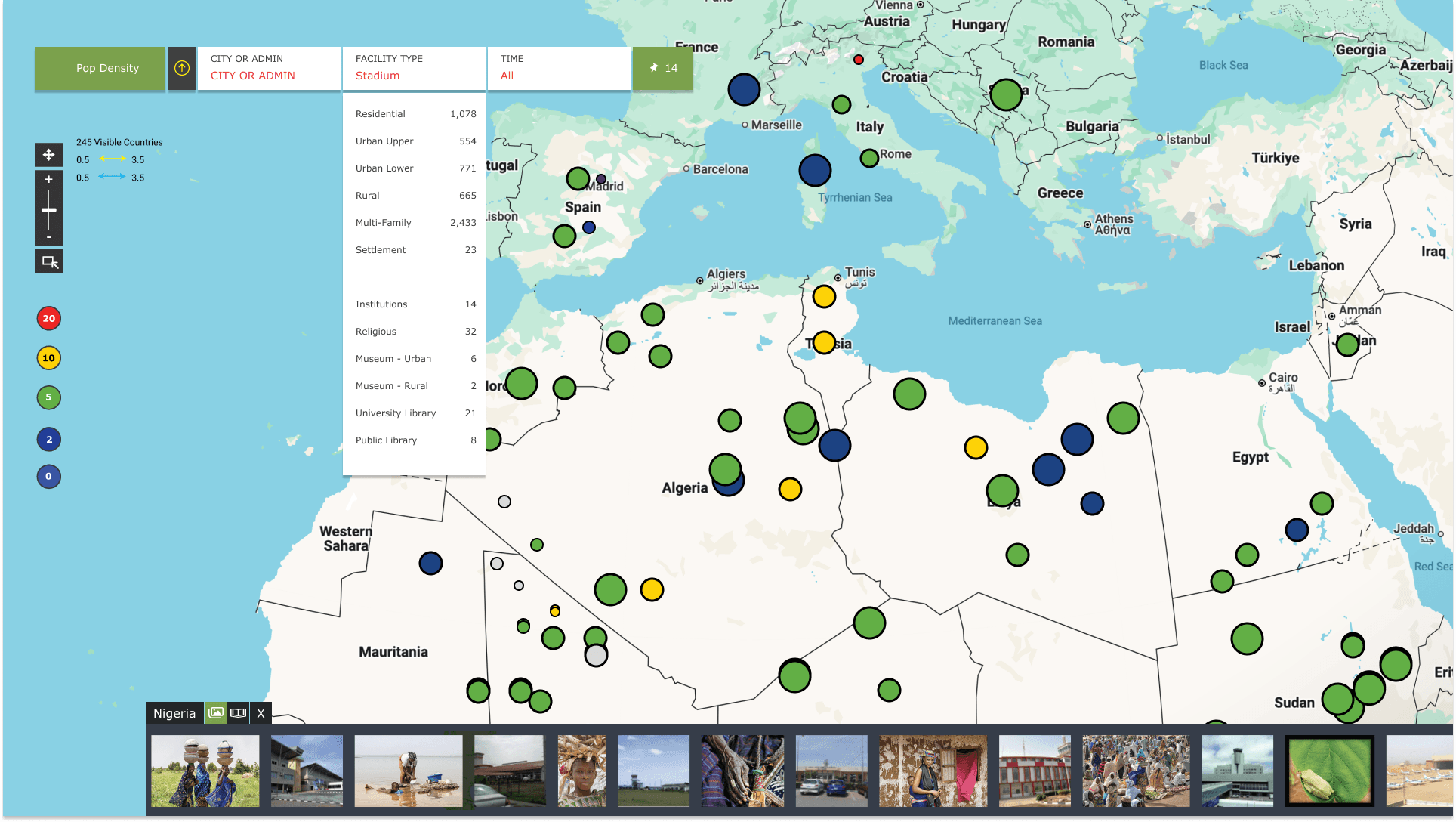Click the Pop Density button

click(99, 68)
